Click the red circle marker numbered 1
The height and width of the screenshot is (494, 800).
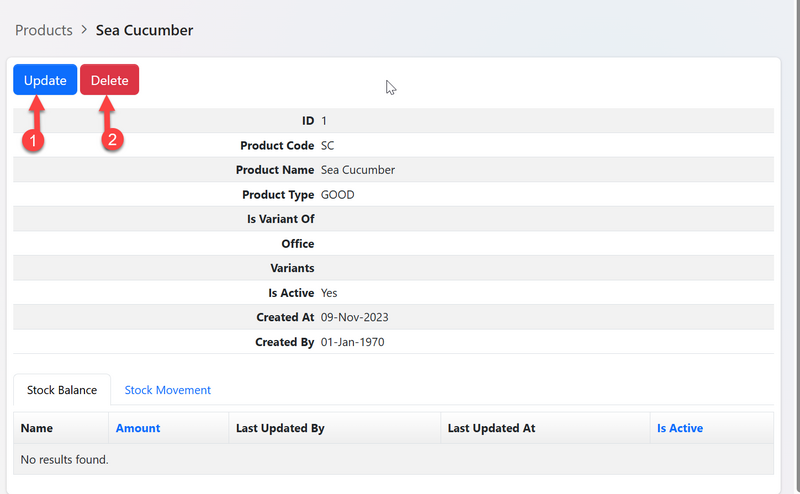pyautogui.click(x=33, y=141)
